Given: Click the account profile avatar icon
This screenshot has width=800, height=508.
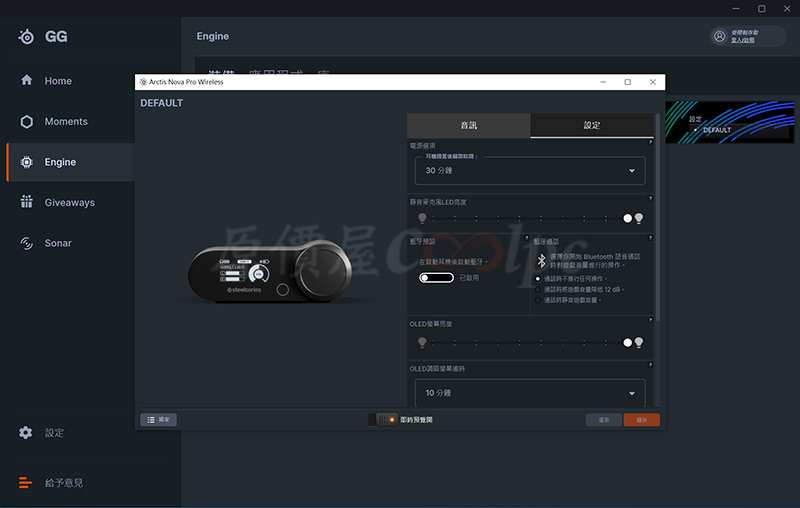Looking at the screenshot, I should 719,36.
